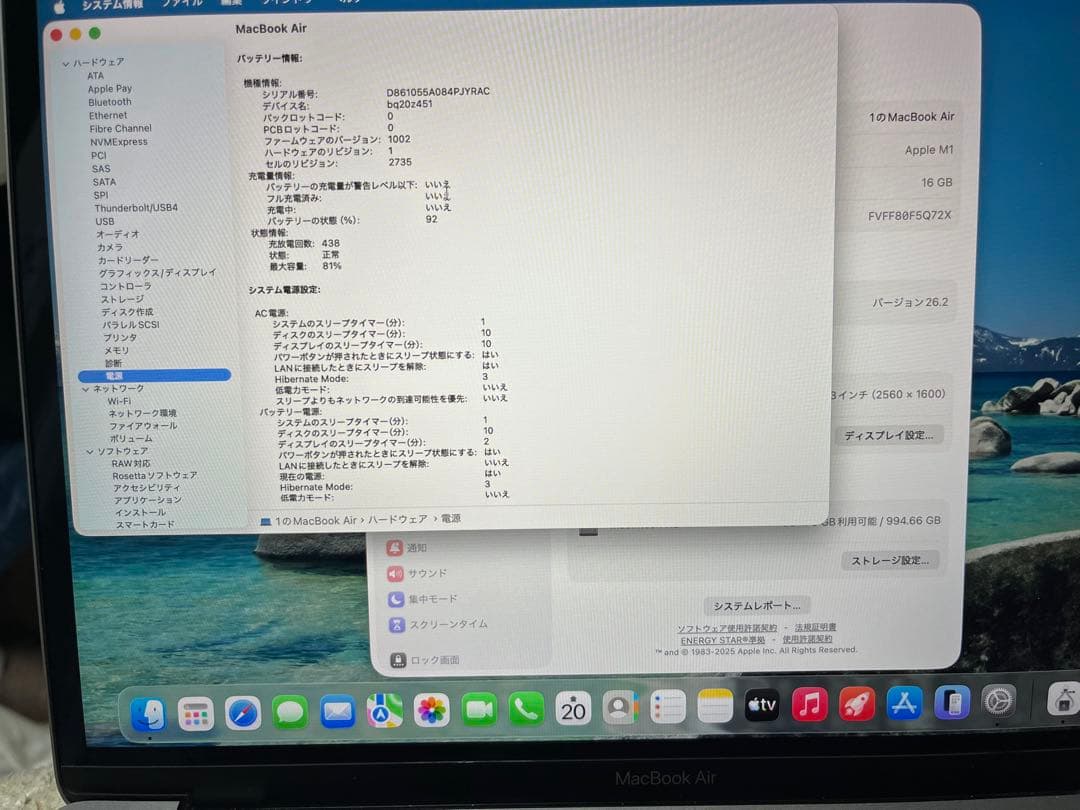Select グラフィックス/ディスプレイ in the sidebar

point(158,273)
